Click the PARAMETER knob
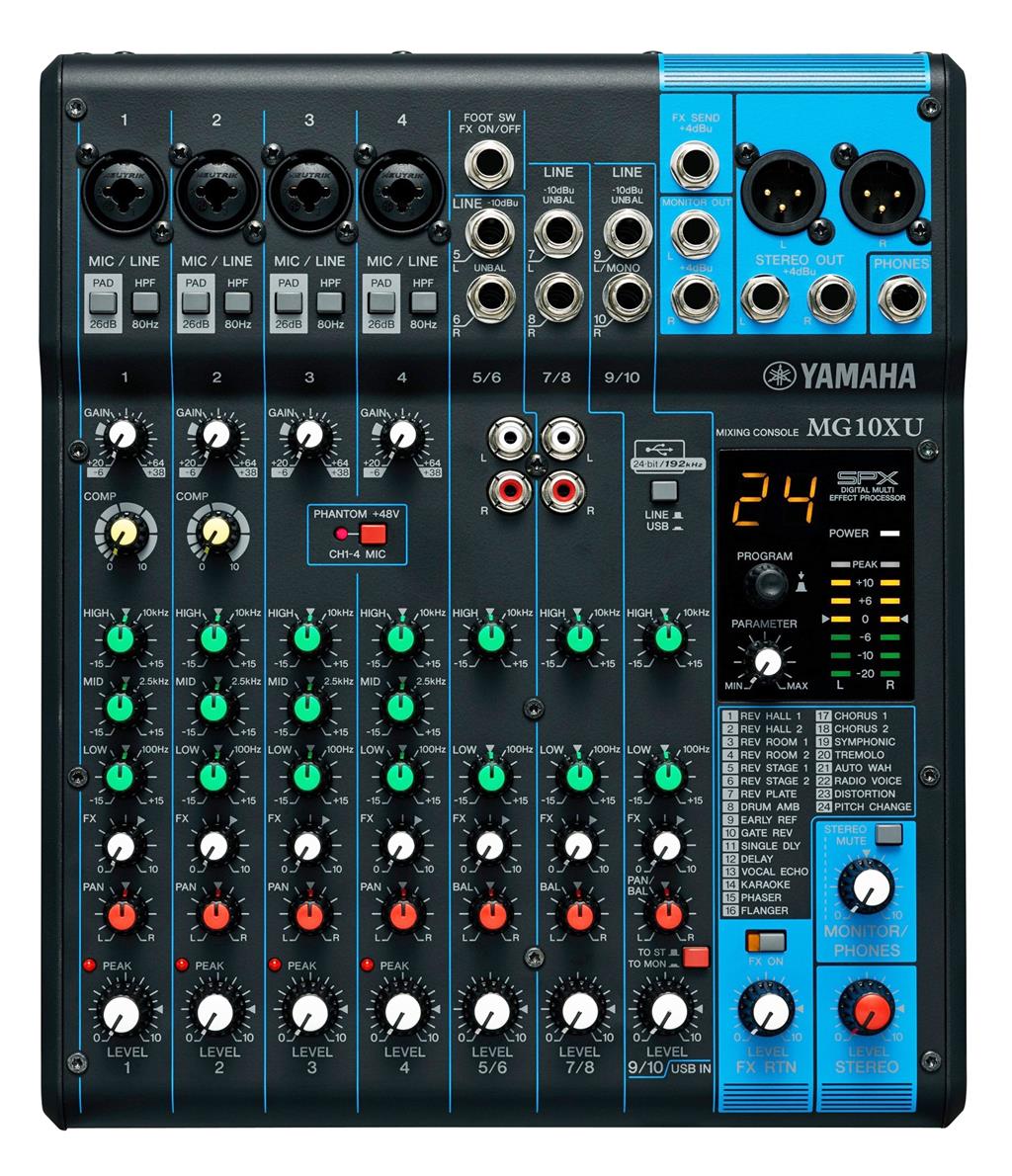 point(767,661)
